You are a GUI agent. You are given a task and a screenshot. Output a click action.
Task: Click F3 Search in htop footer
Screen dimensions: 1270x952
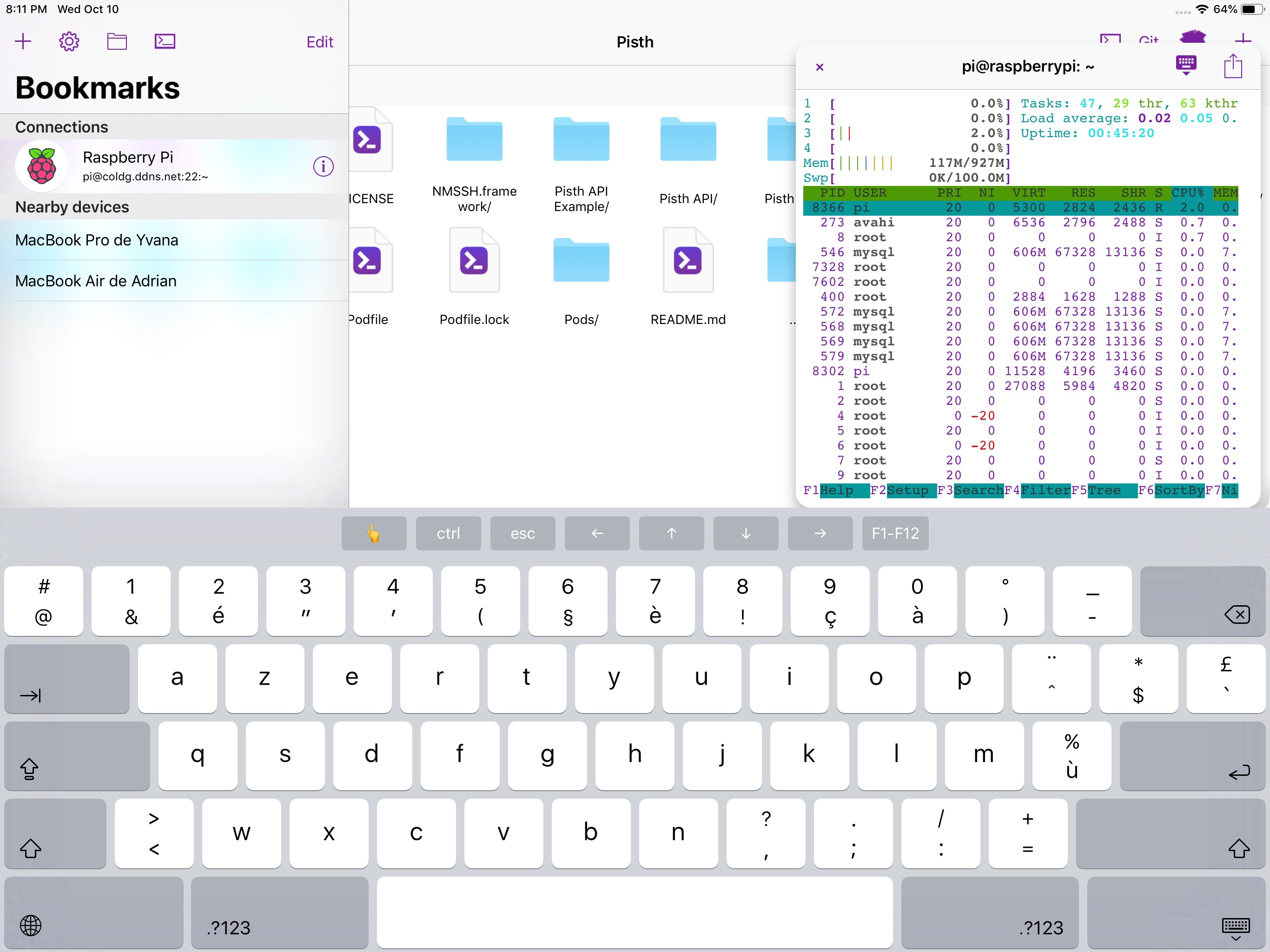tap(970, 490)
